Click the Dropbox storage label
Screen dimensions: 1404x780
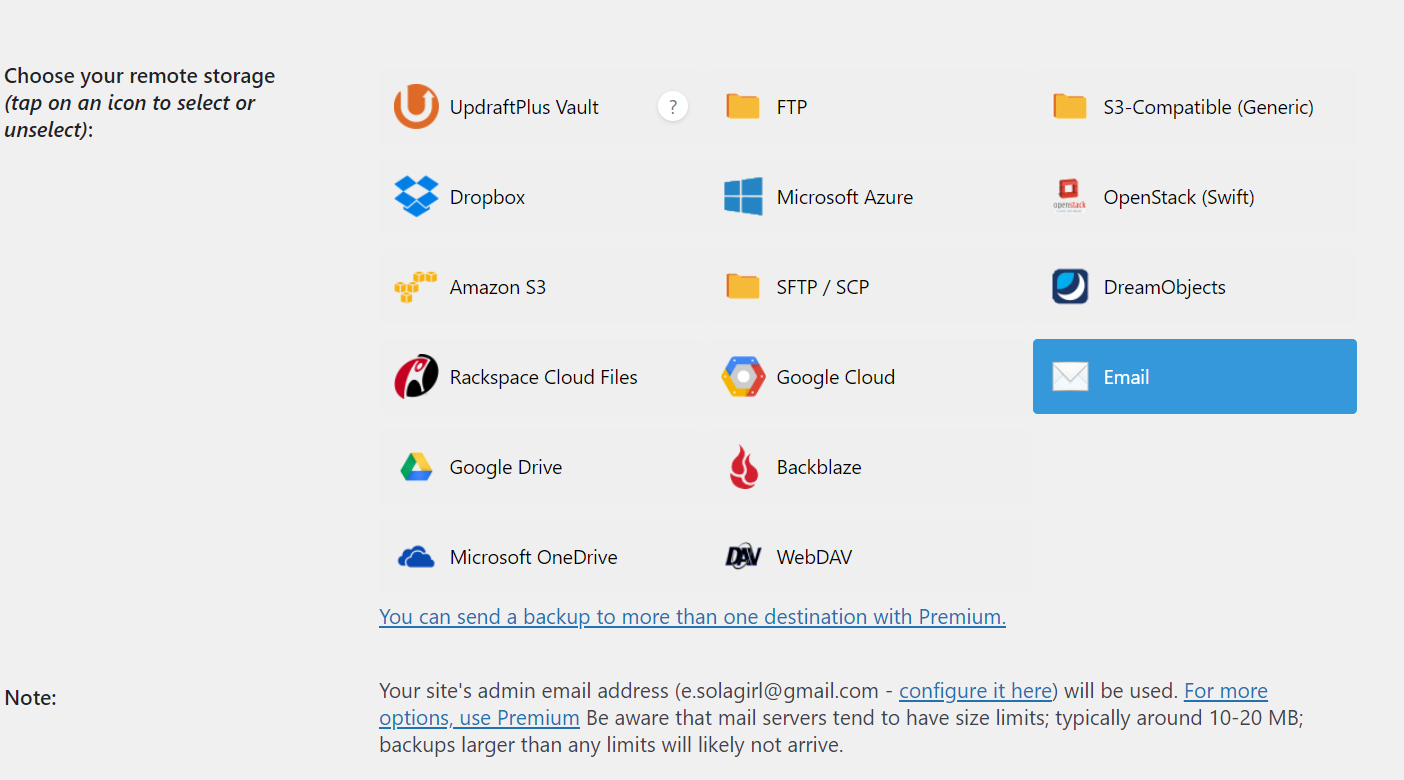coord(487,197)
